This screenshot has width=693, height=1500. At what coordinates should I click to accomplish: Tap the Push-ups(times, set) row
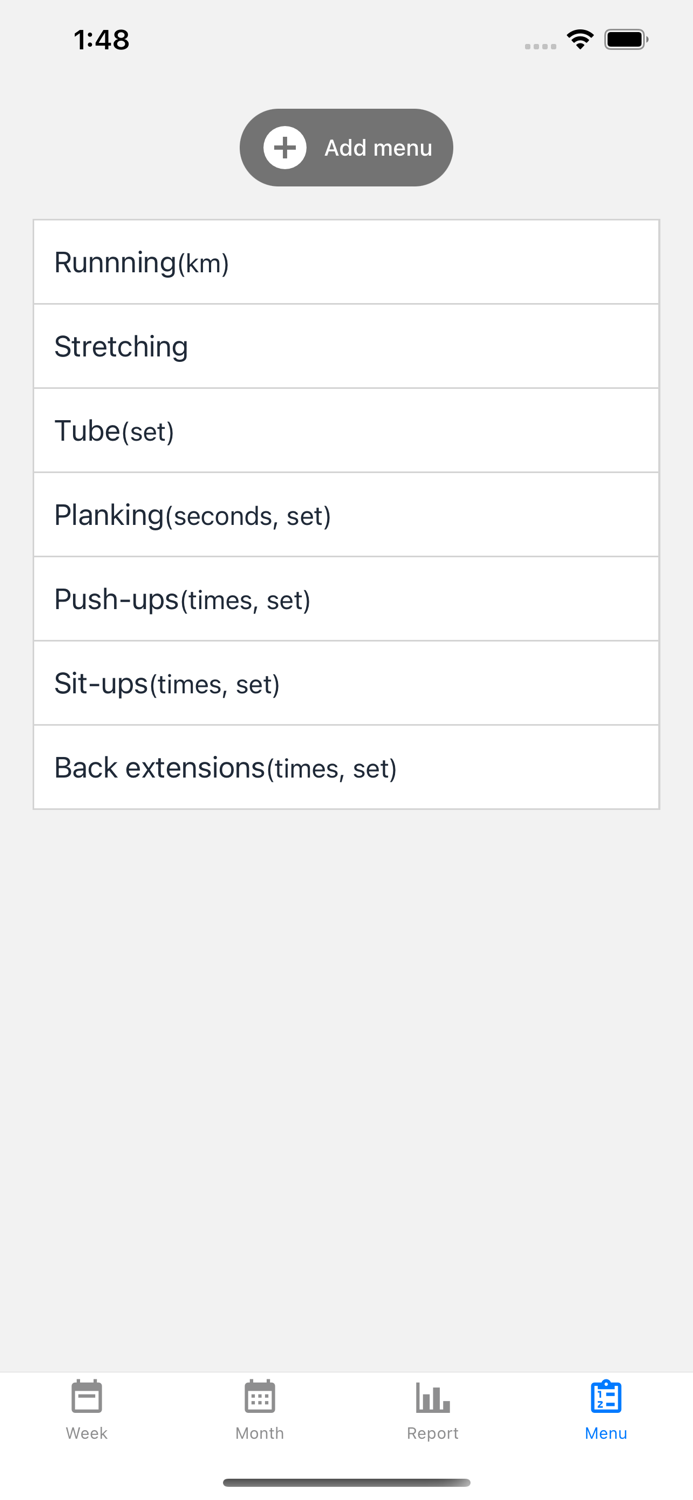coord(346,598)
